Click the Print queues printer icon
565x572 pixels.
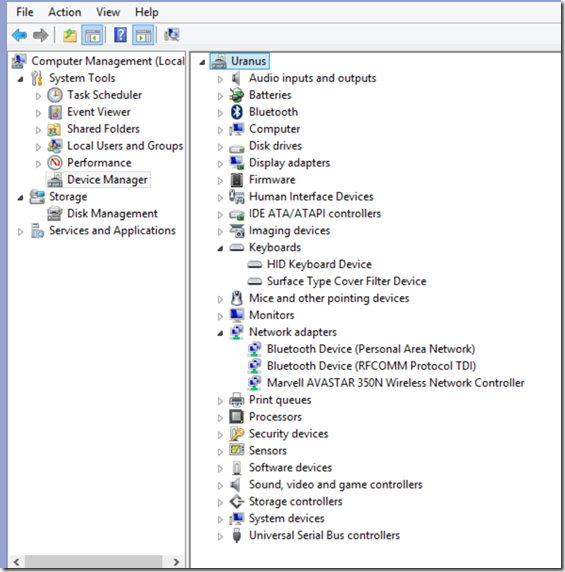click(237, 400)
